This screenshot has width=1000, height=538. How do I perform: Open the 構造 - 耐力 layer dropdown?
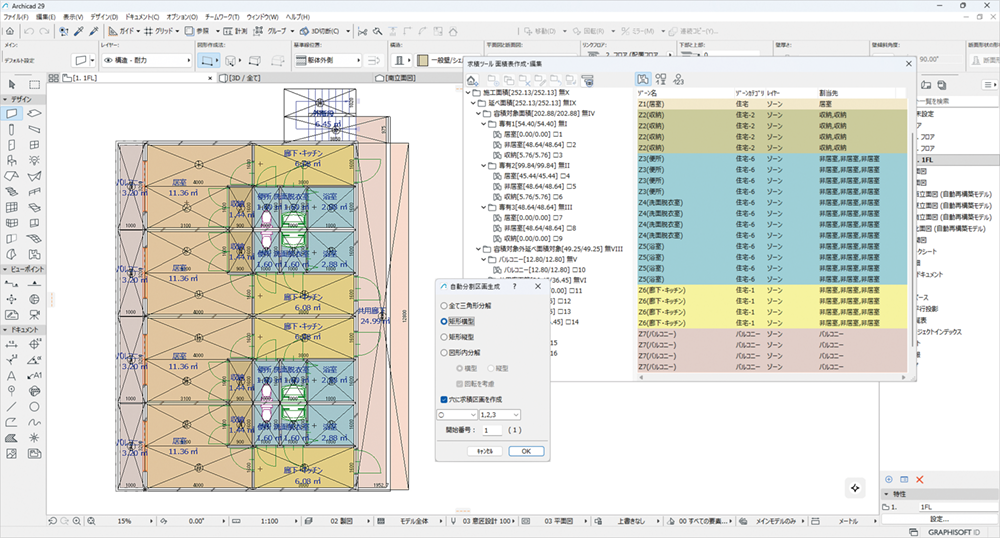pos(147,61)
